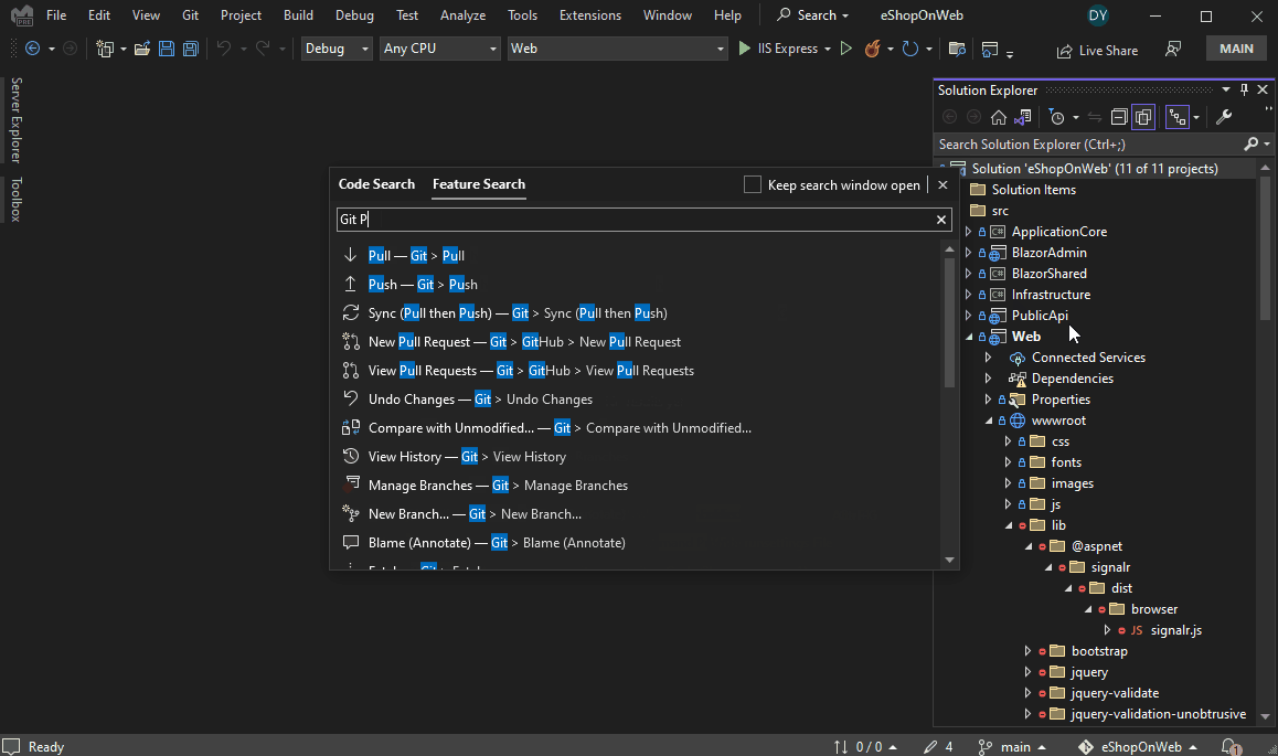
Task: Open the Analyze menu
Action: 463,15
